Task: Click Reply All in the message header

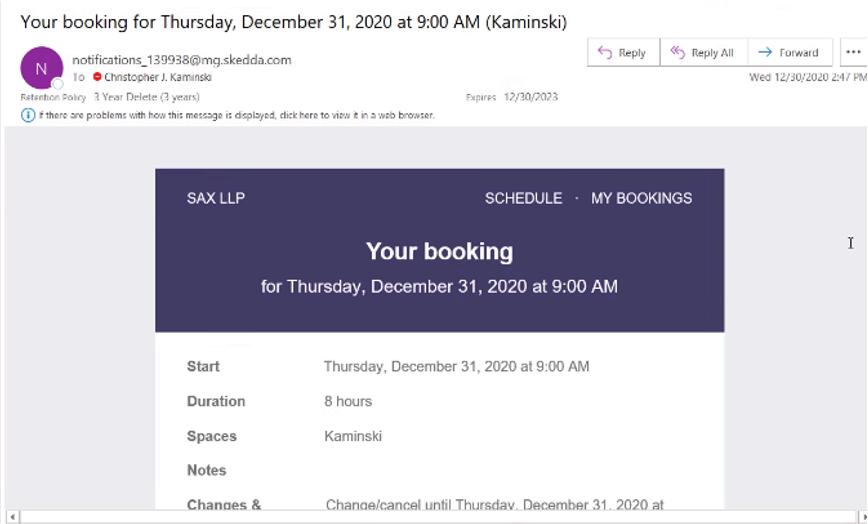Action: coord(702,53)
